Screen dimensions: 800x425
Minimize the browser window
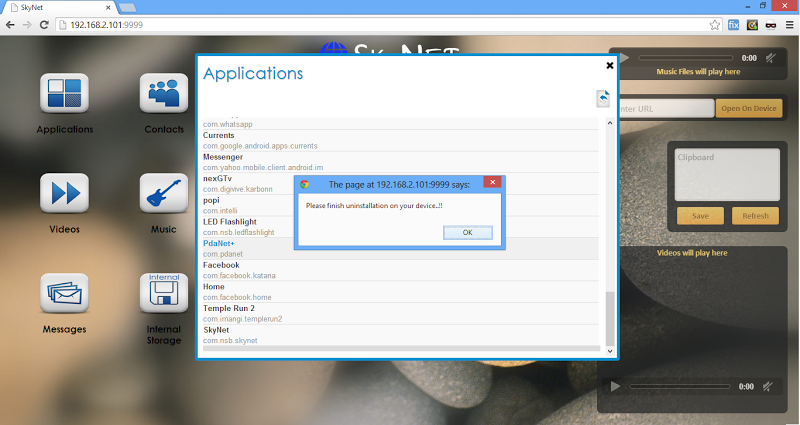[748, 6]
